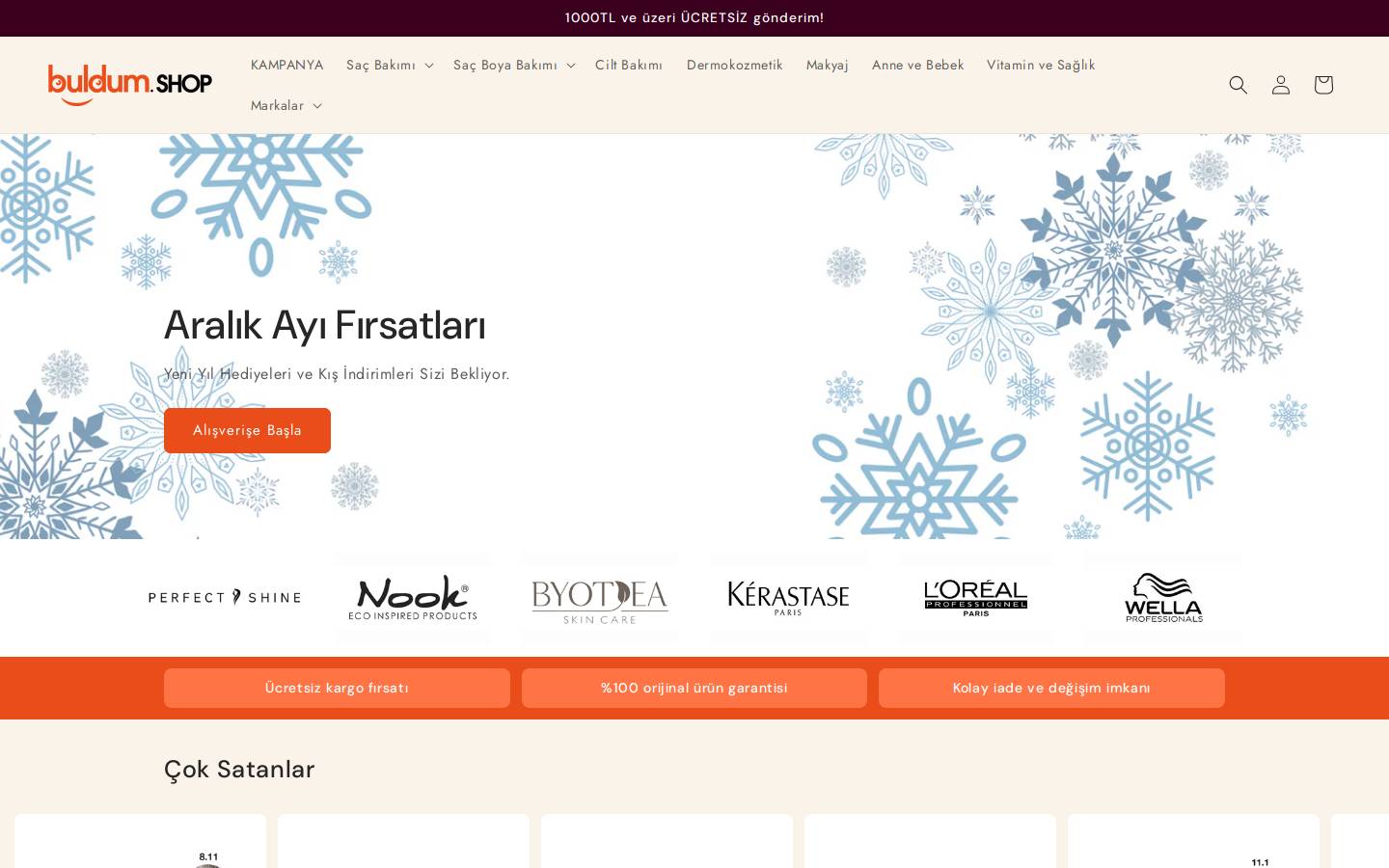Open Anne ve Bebek category

tap(917, 65)
